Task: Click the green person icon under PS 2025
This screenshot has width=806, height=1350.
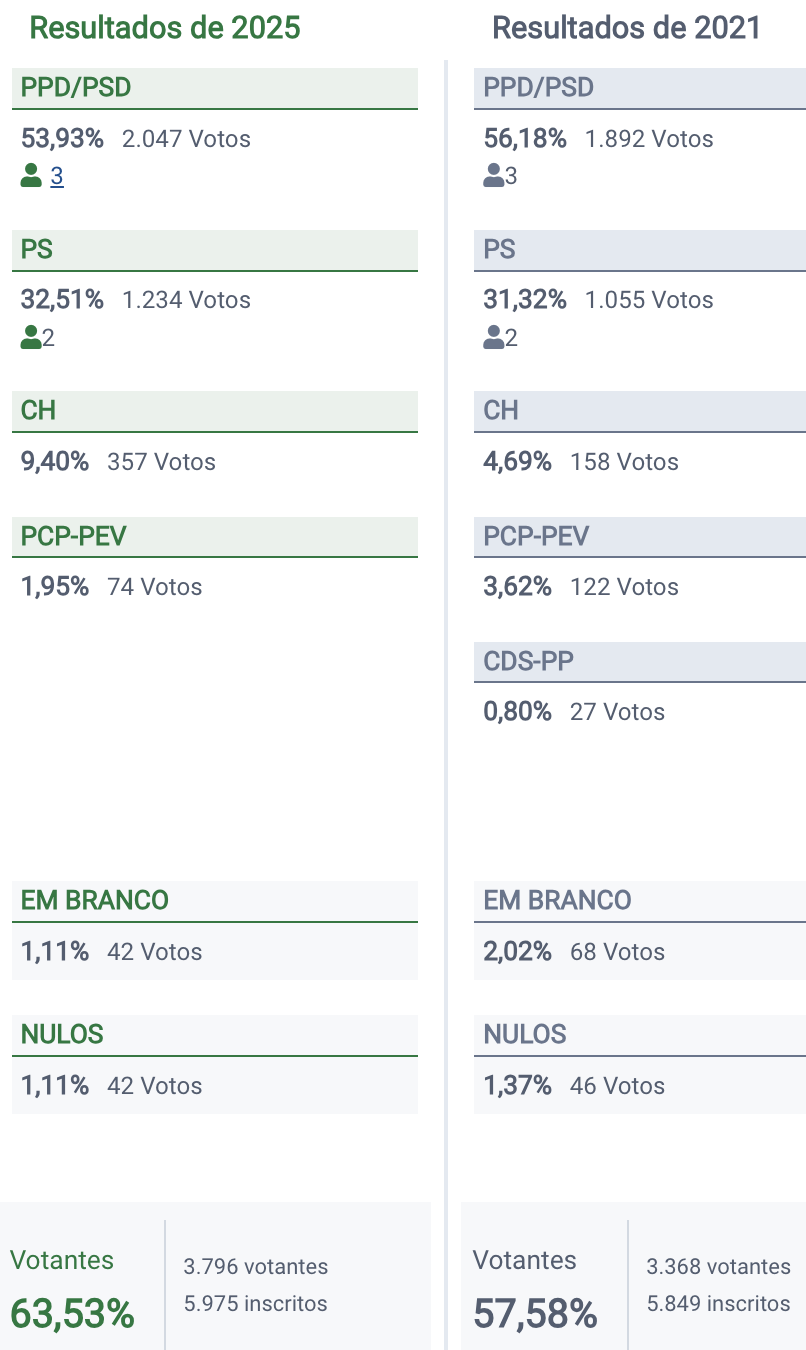Action: [31, 338]
